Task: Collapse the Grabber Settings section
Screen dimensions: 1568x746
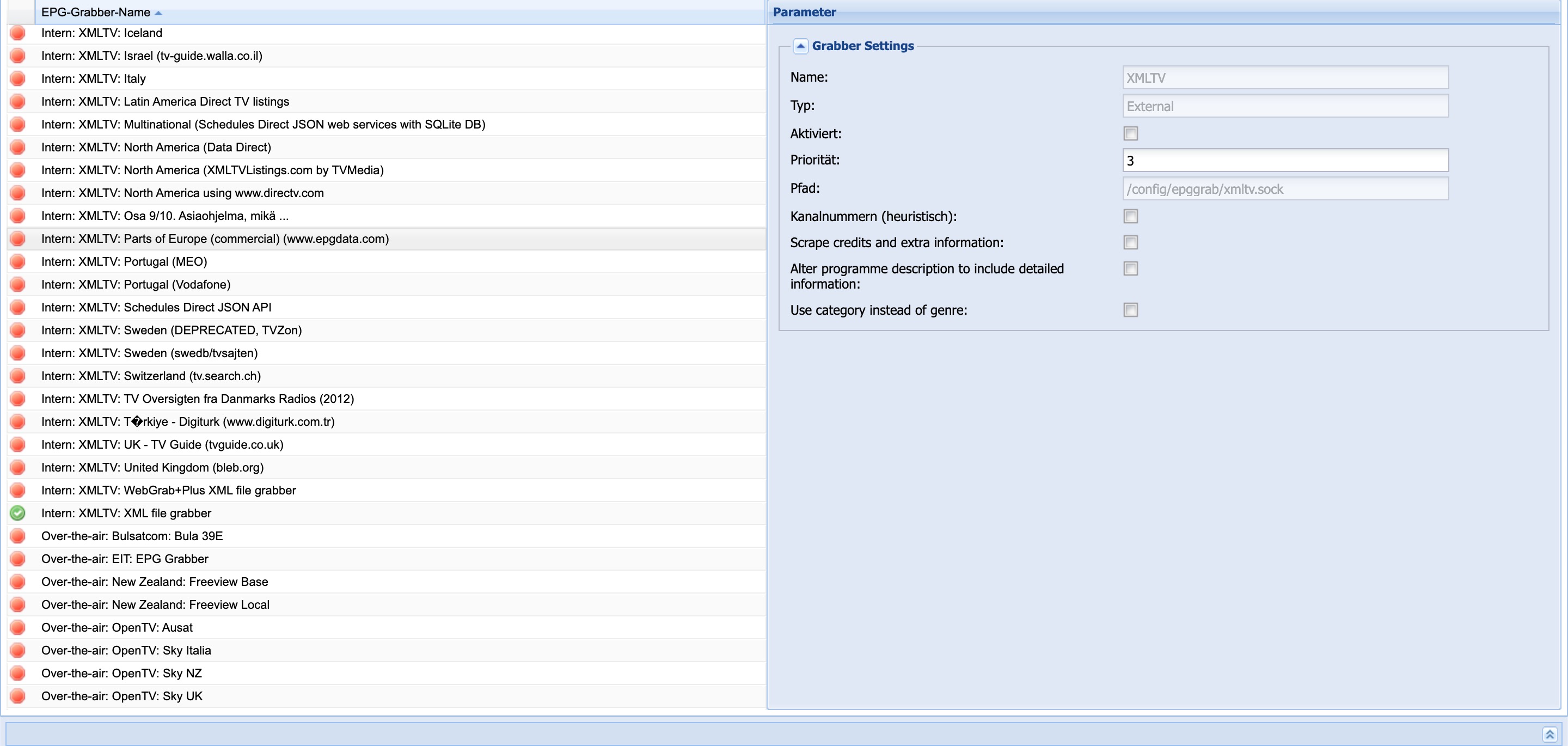Action: tap(800, 46)
